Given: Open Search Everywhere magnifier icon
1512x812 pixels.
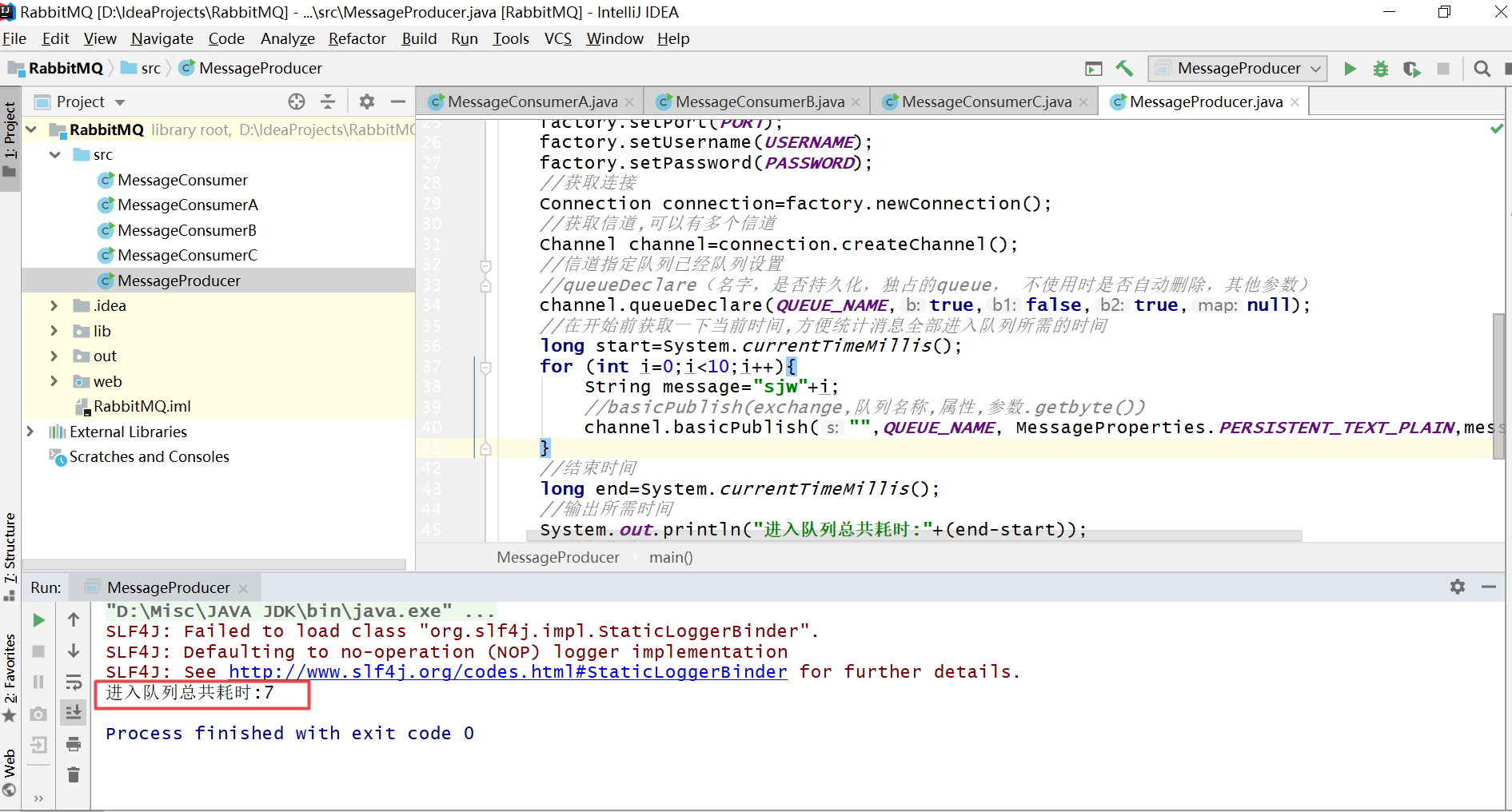Looking at the screenshot, I should point(1482,69).
